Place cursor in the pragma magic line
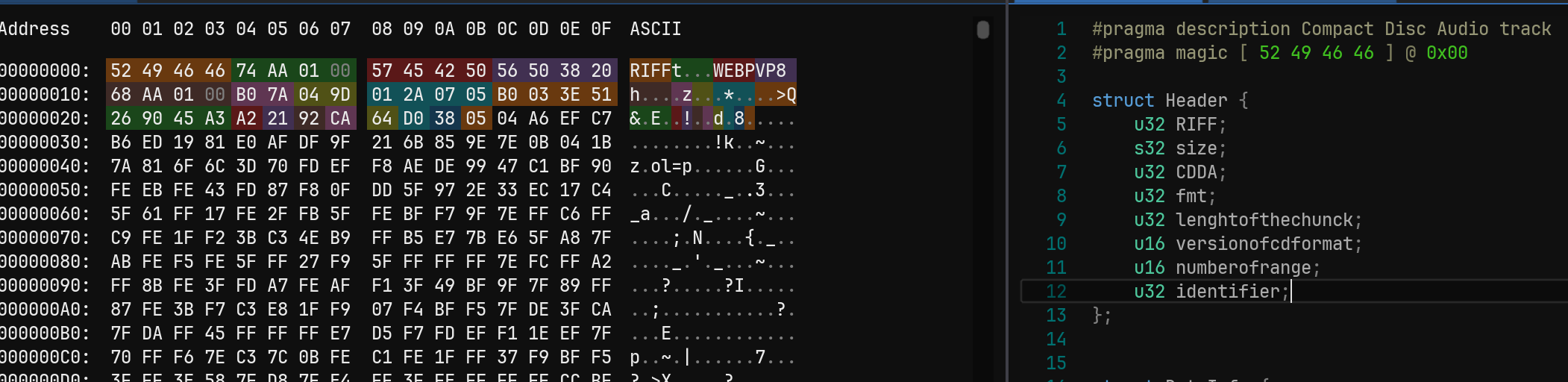 [1279, 53]
